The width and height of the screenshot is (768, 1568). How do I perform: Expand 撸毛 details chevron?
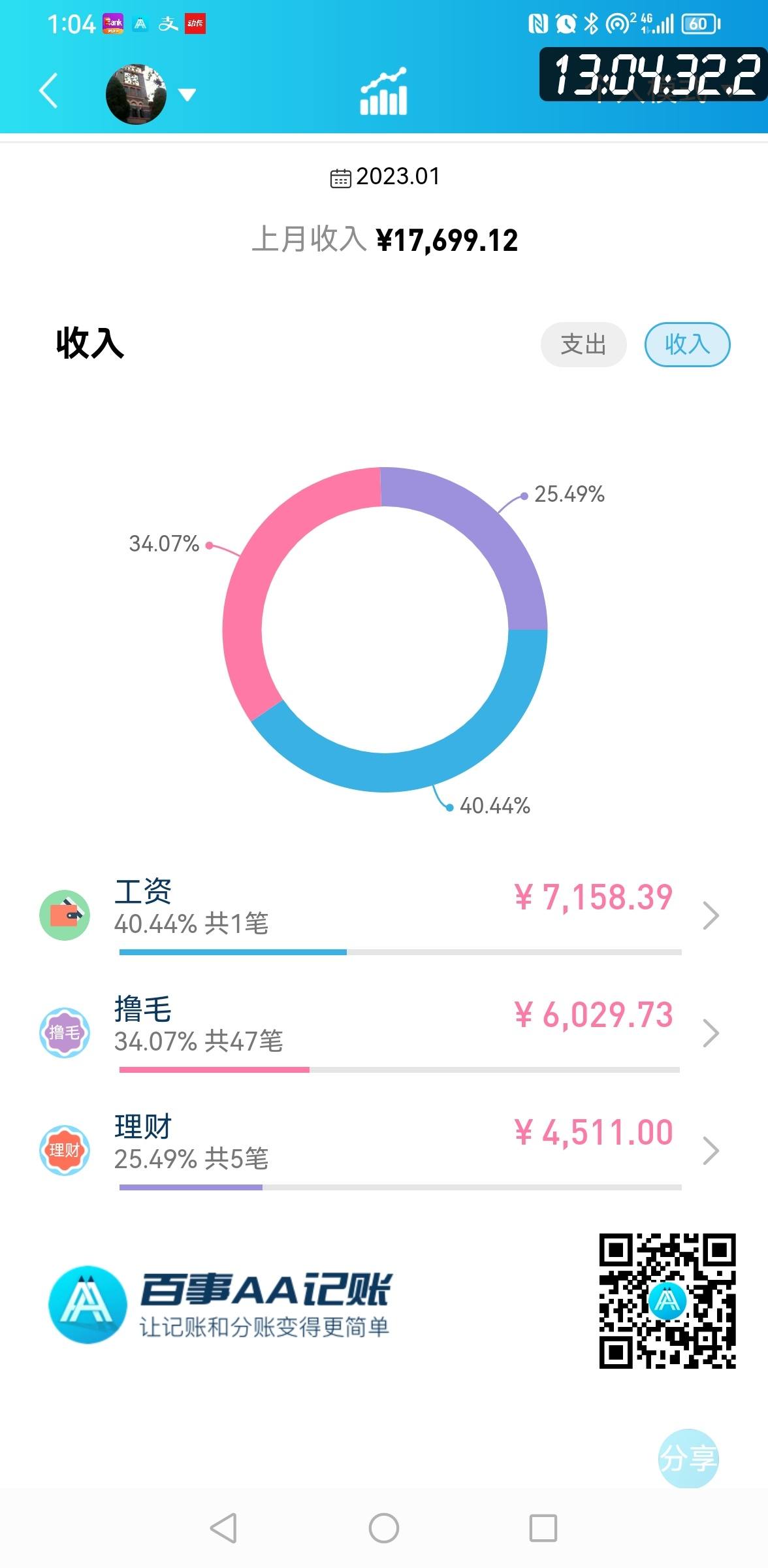[711, 1033]
